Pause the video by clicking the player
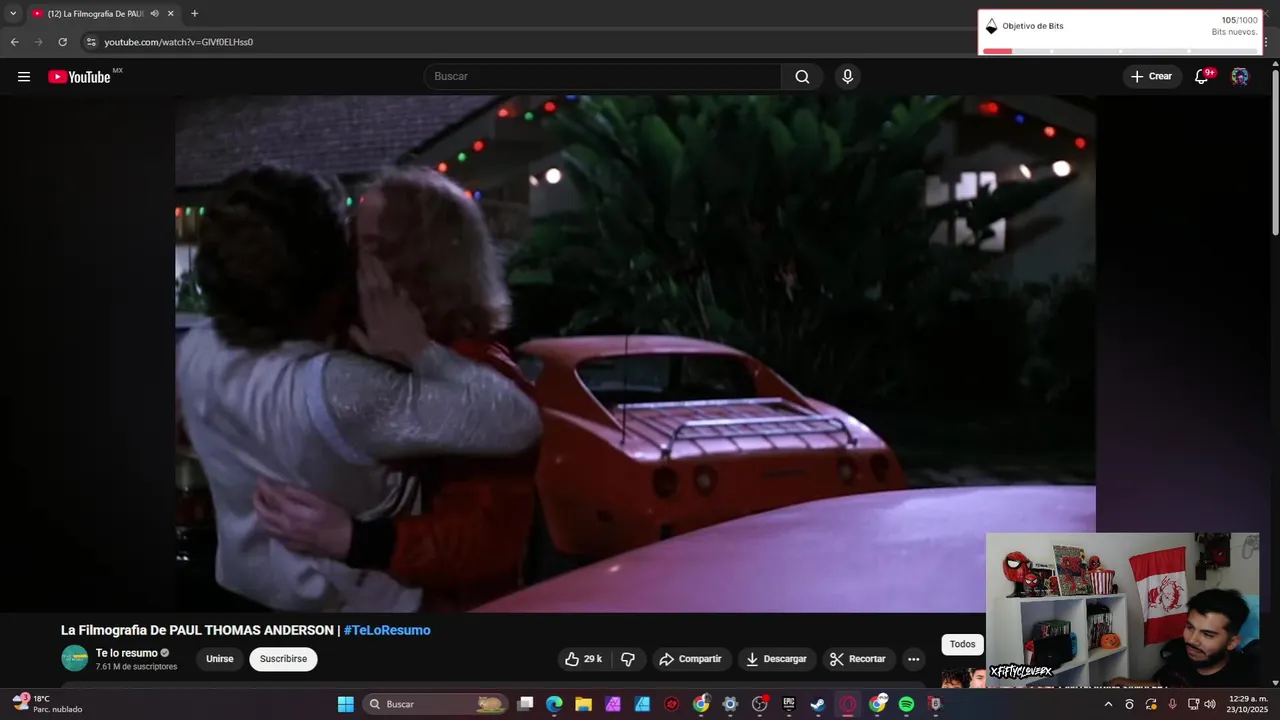Screen dimensions: 1280x720 635,354
